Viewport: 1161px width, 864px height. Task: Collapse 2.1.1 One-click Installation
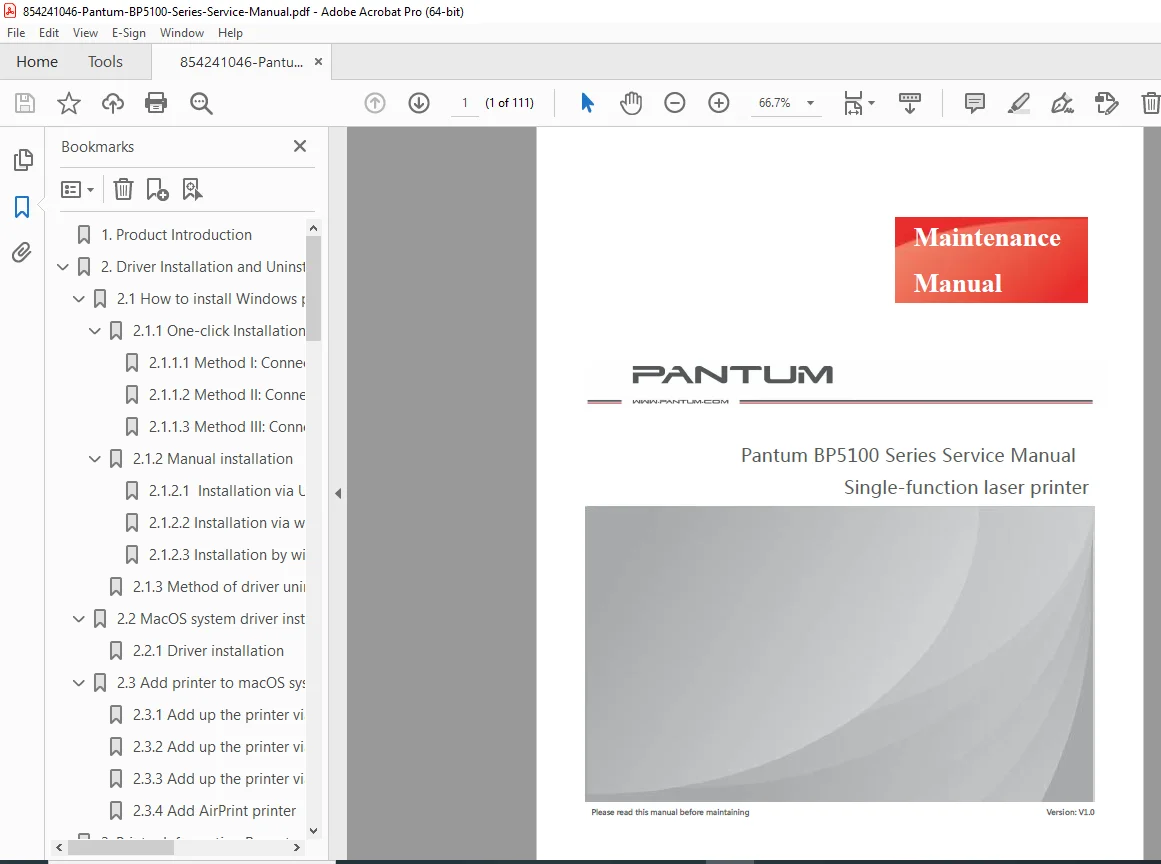click(x=95, y=331)
